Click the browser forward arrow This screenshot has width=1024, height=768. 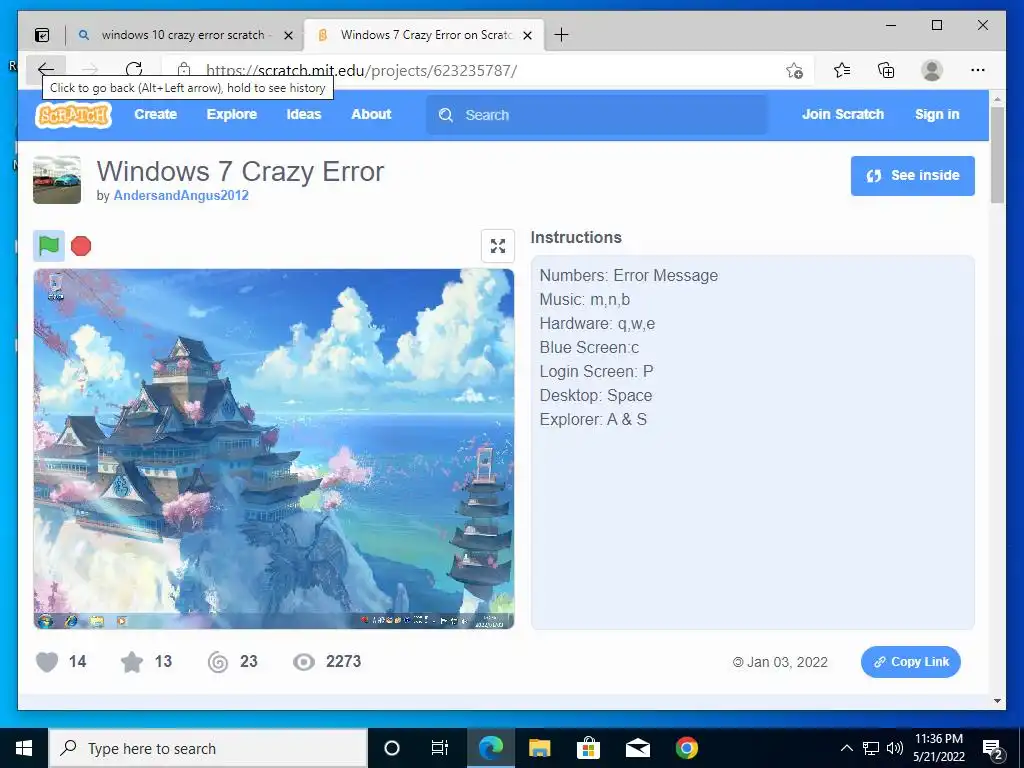[x=90, y=70]
